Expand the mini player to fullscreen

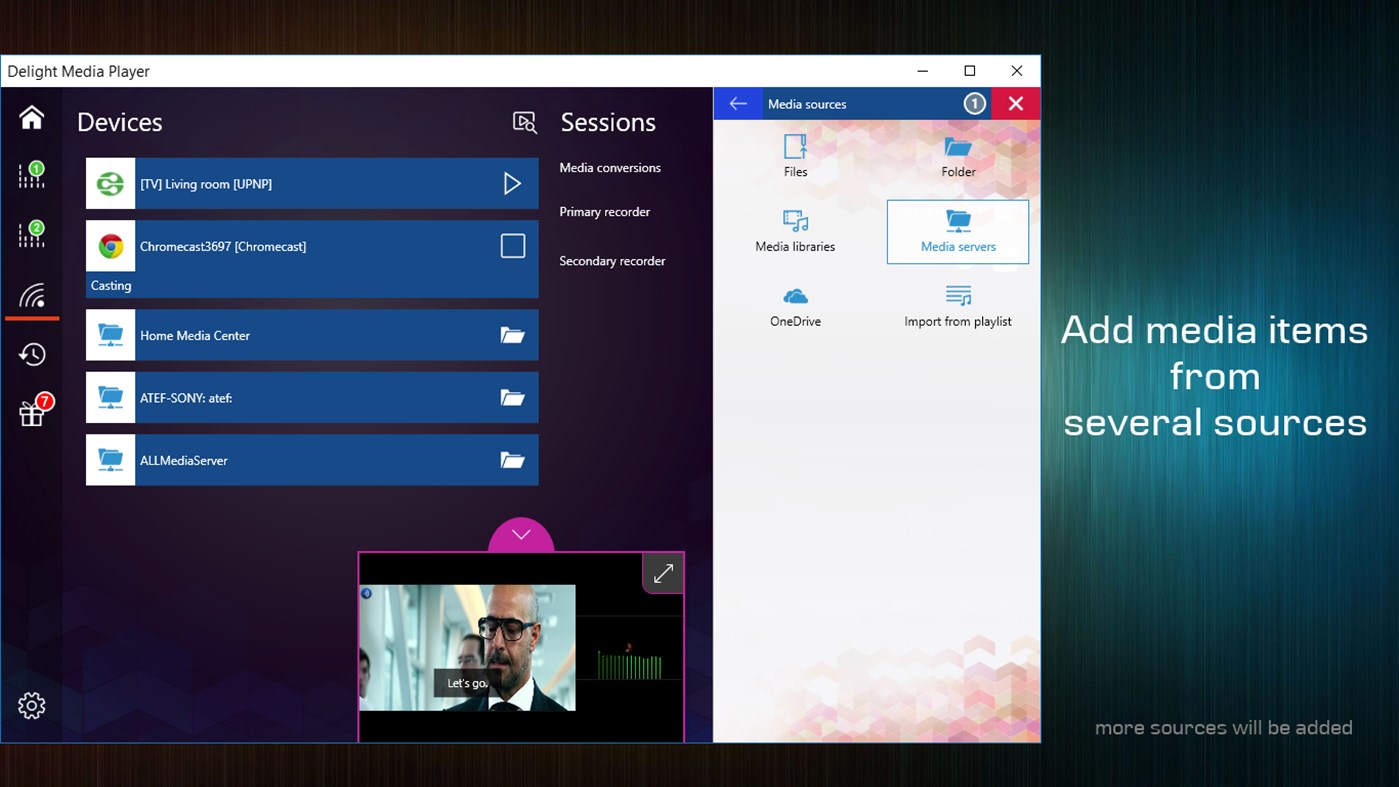[663, 572]
